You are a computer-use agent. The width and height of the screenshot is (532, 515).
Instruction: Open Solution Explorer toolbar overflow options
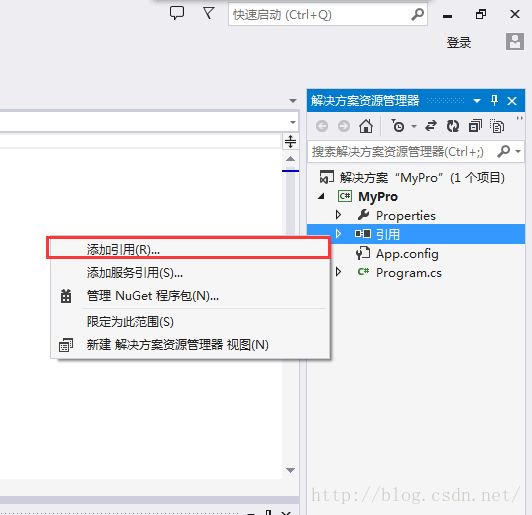pyautogui.click(x=519, y=118)
